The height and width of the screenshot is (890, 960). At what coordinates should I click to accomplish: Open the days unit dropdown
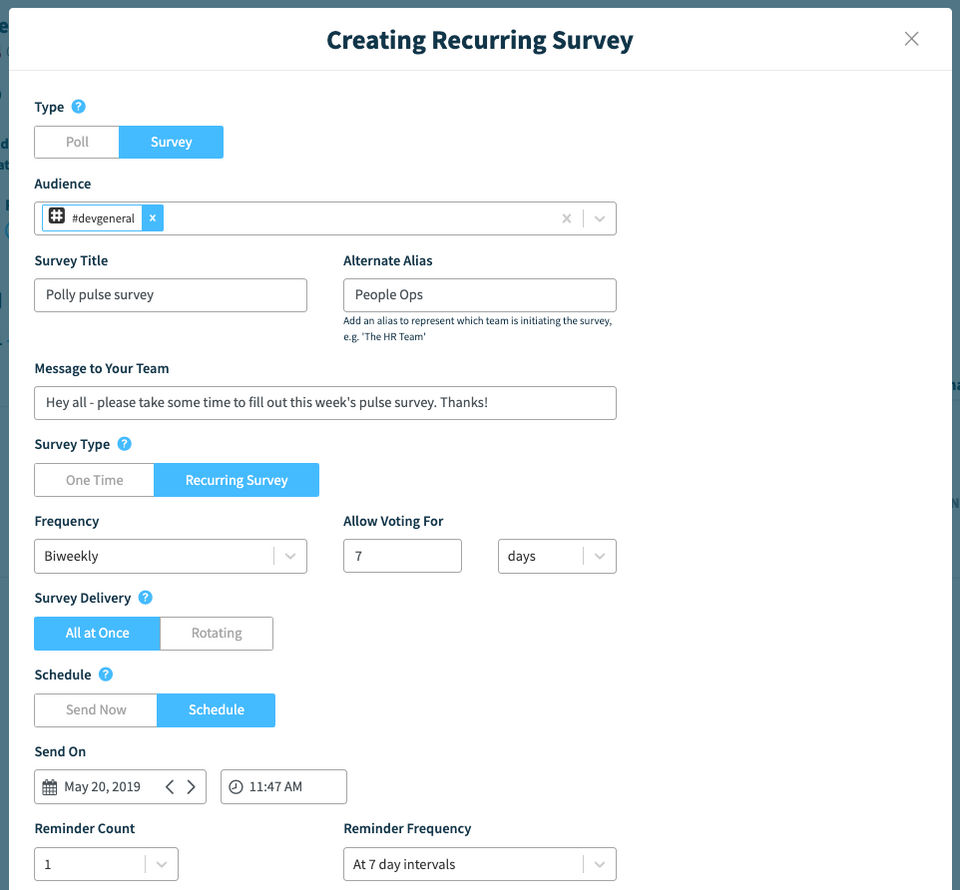[599, 556]
